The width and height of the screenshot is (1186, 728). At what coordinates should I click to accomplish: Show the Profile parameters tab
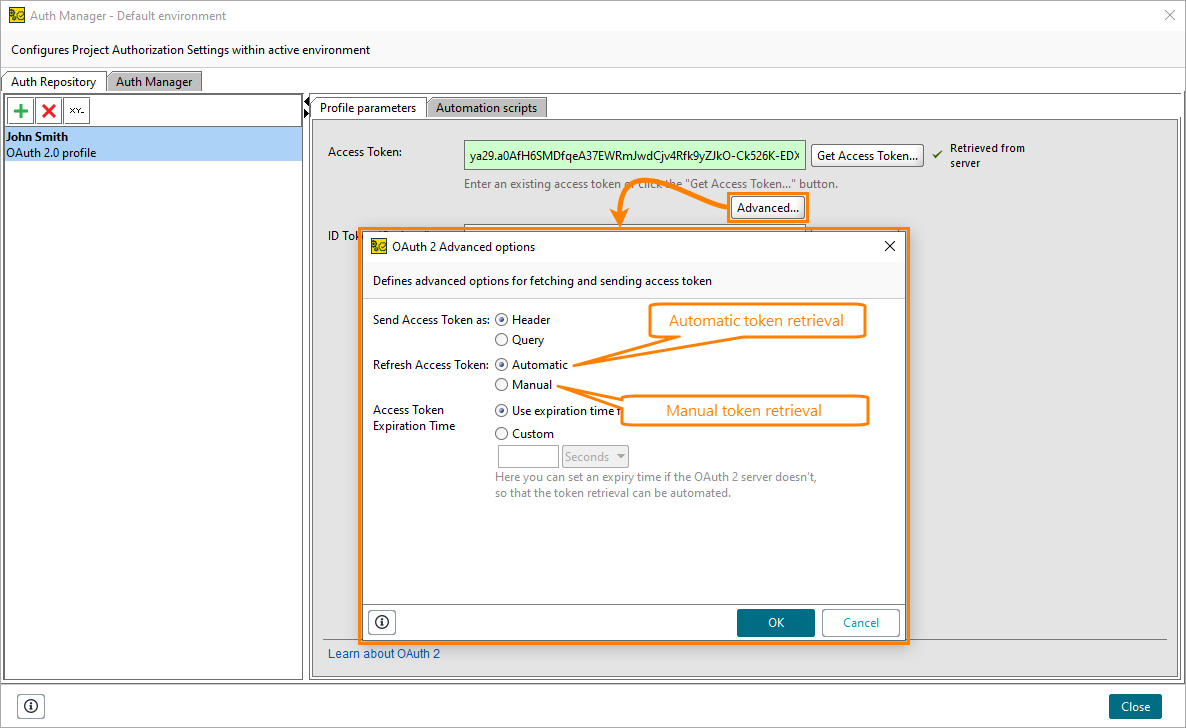point(367,107)
